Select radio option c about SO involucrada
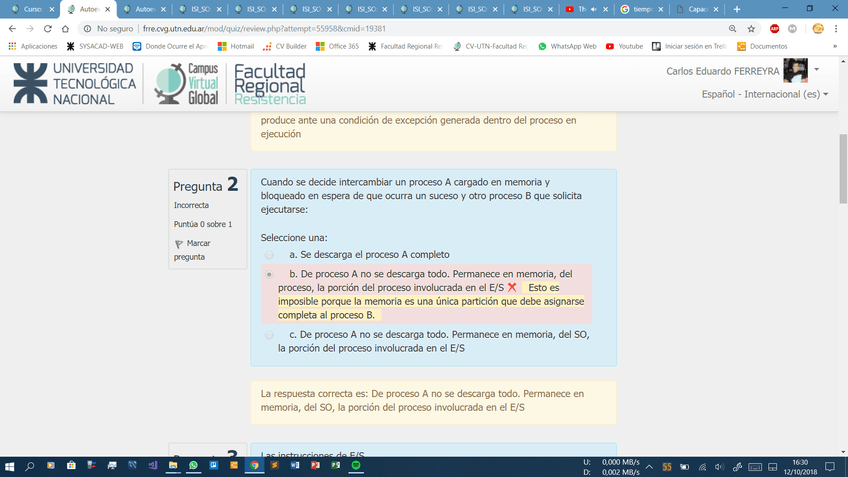848x477 pixels. pos(269,335)
